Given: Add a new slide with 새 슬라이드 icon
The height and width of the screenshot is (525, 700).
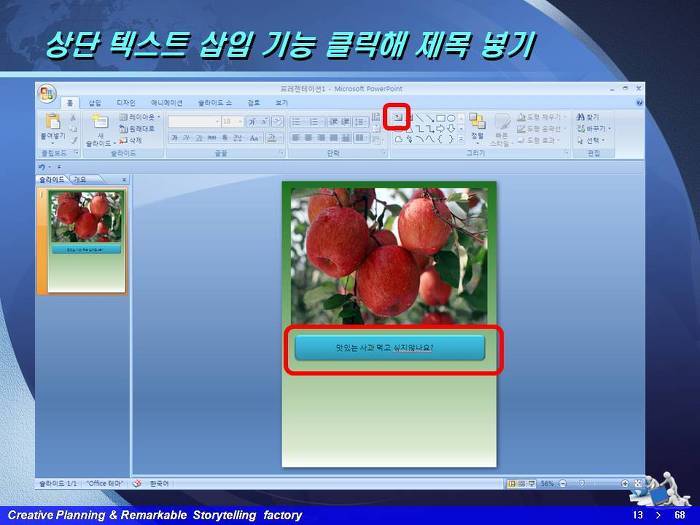Looking at the screenshot, I should [99, 121].
